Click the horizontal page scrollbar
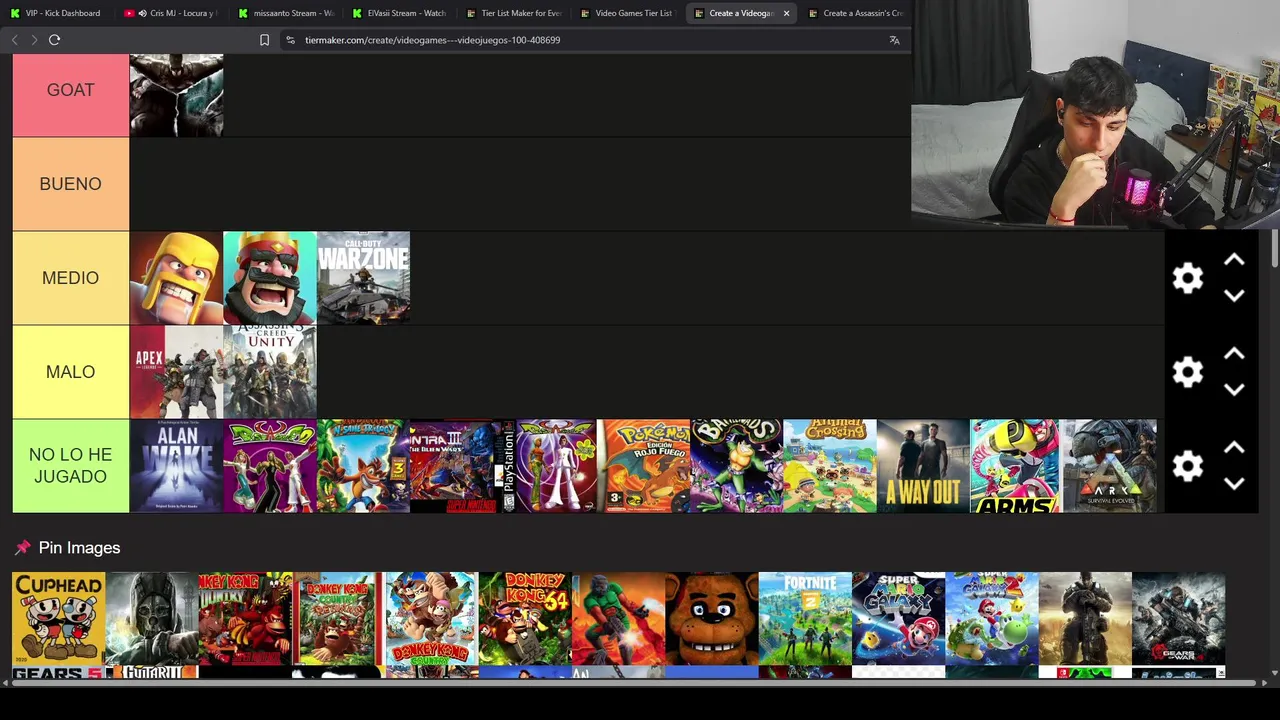 (630, 684)
